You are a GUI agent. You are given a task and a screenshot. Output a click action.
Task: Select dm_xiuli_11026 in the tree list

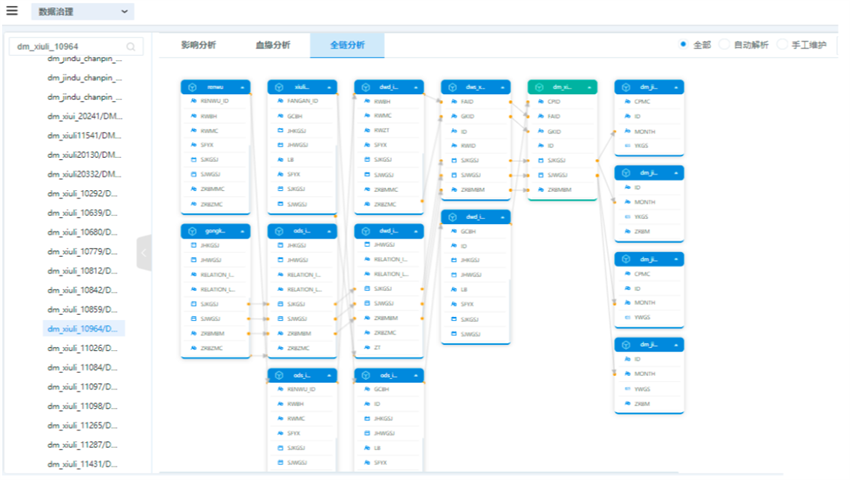click(x=84, y=348)
